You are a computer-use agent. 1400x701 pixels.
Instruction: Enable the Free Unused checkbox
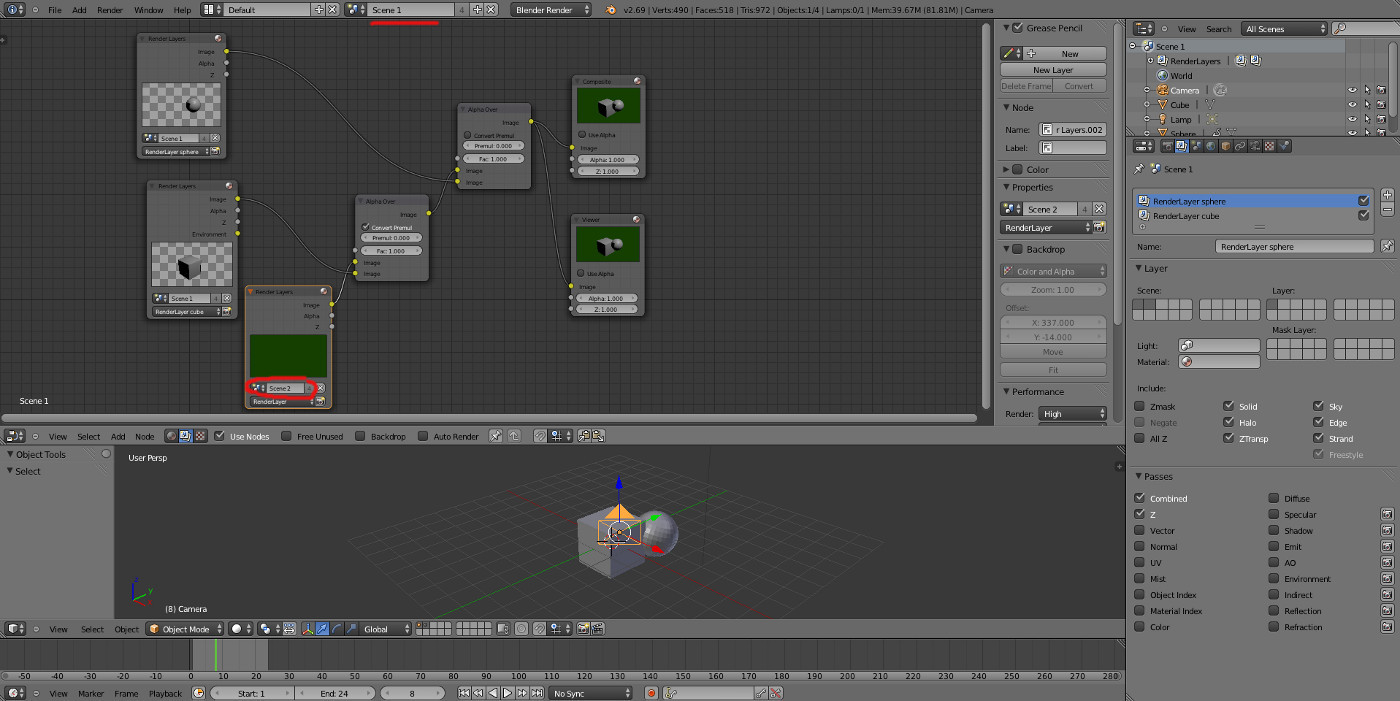(x=286, y=436)
